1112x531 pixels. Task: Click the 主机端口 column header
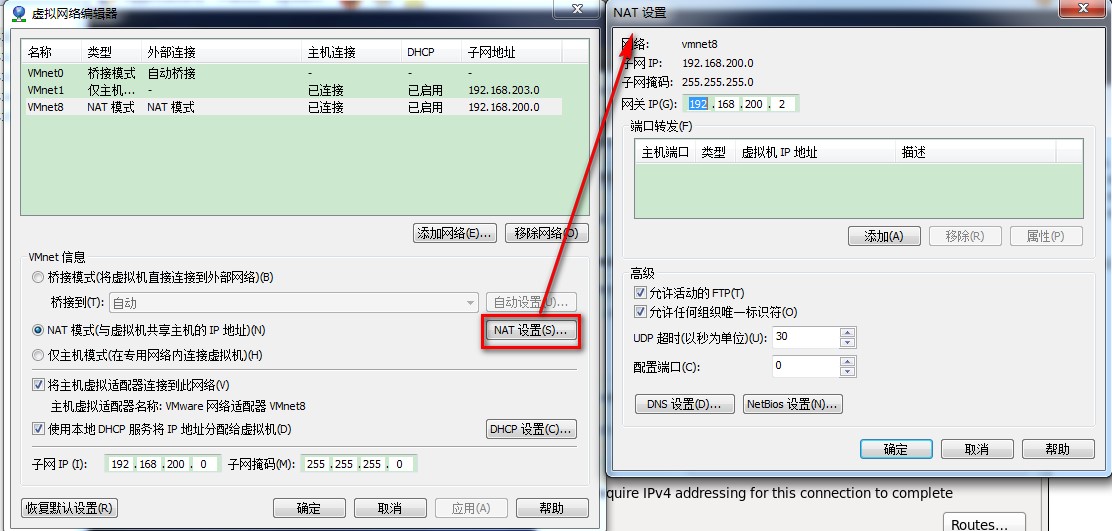pyautogui.click(x=665, y=152)
